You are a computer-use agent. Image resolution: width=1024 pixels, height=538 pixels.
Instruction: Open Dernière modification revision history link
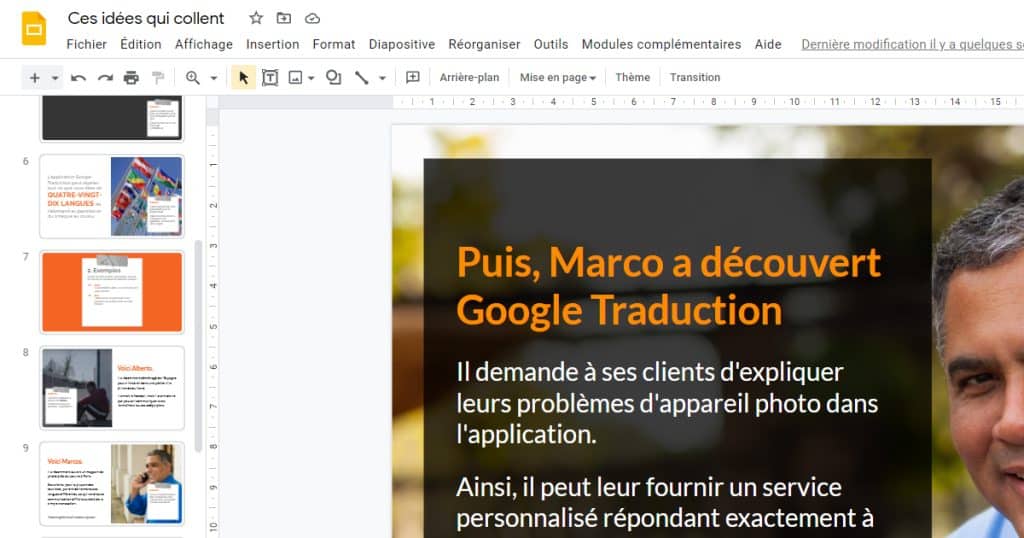click(912, 44)
